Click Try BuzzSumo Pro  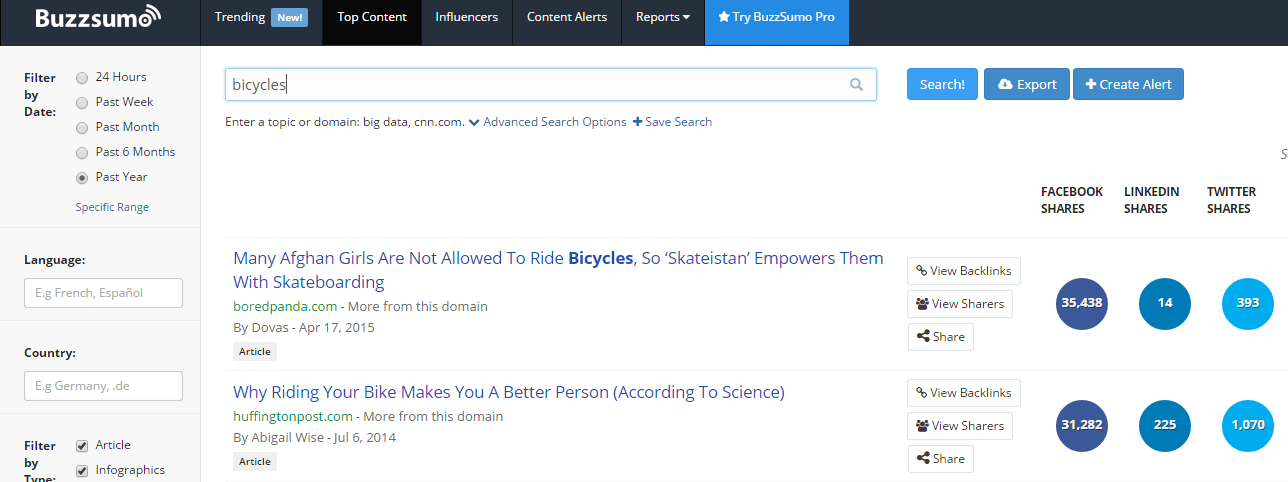[x=777, y=17]
